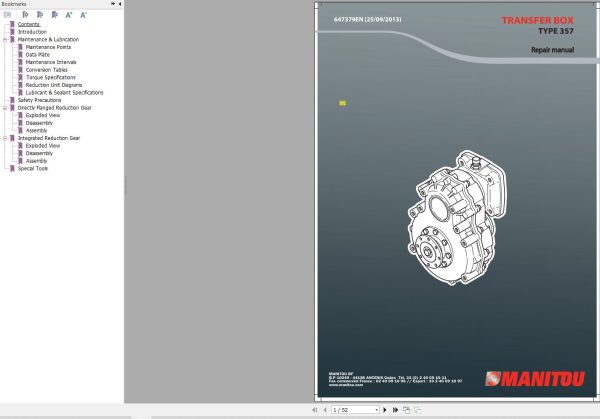This screenshot has height=419, width=600.
Task: Open the Introduction bookmark
Action: [32, 32]
